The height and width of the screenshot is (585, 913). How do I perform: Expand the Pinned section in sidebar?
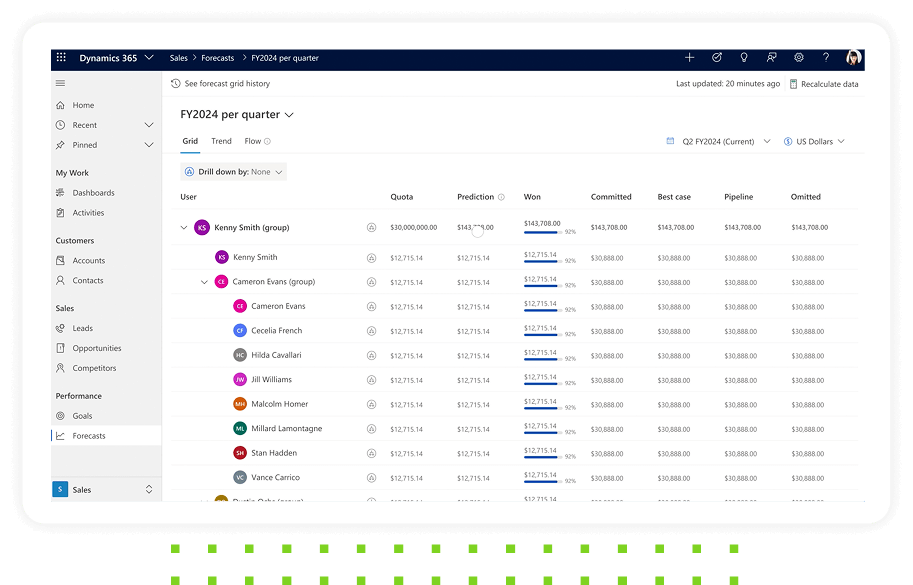pos(149,145)
